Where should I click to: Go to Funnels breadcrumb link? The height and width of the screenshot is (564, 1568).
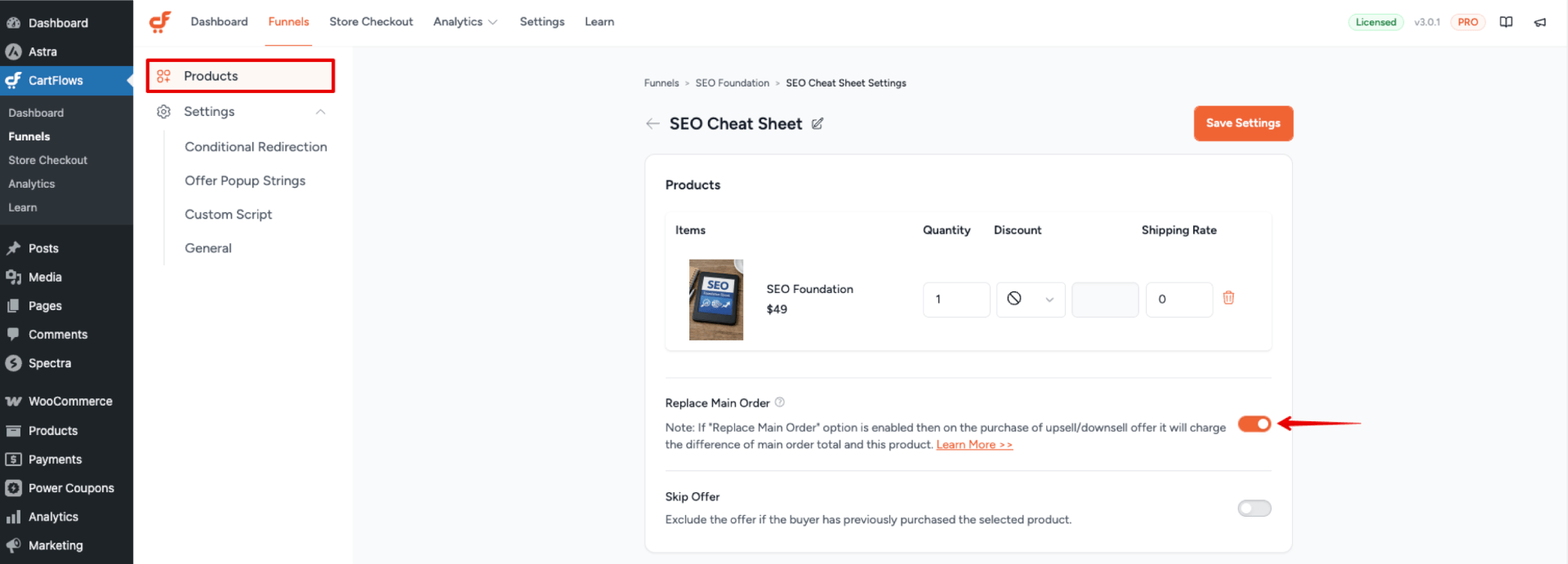tap(661, 83)
